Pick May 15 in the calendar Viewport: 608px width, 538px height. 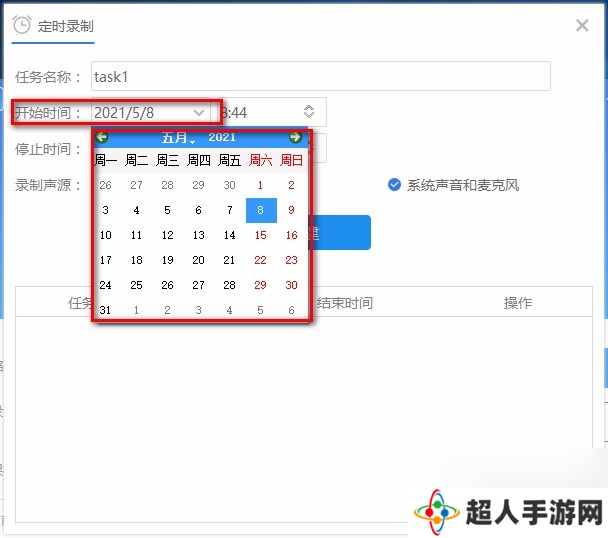coord(261,235)
